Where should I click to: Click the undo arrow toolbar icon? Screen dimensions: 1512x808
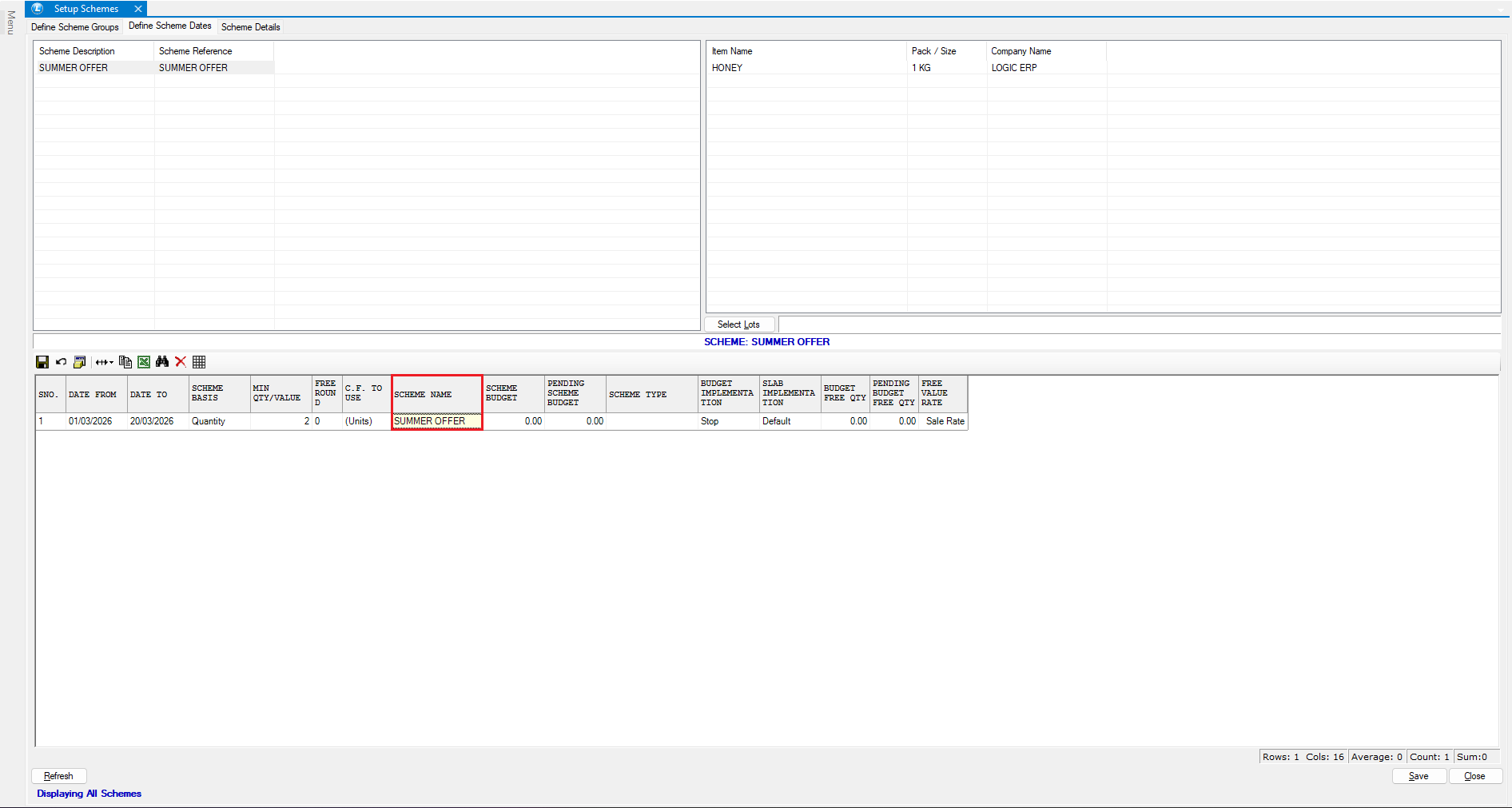click(x=61, y=362)
